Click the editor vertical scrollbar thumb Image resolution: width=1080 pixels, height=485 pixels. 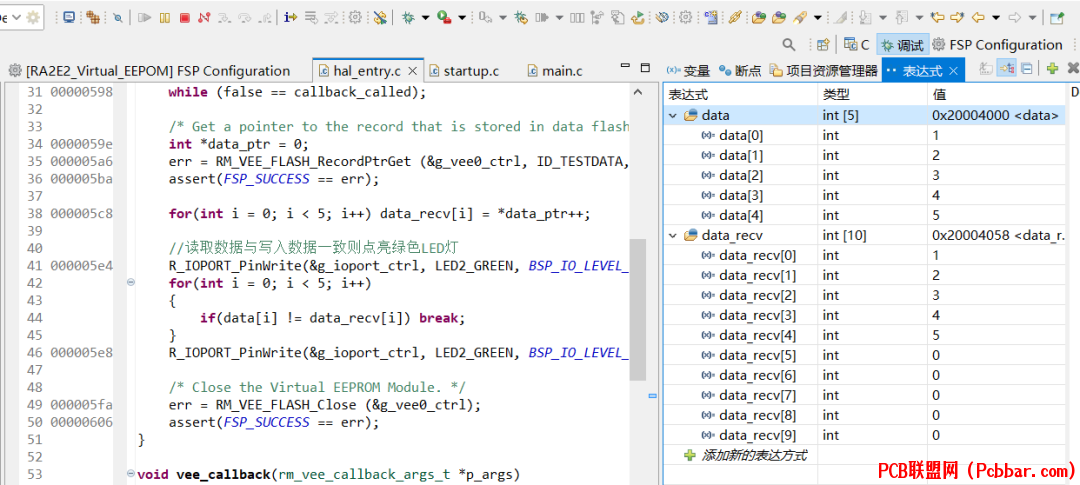638,310
